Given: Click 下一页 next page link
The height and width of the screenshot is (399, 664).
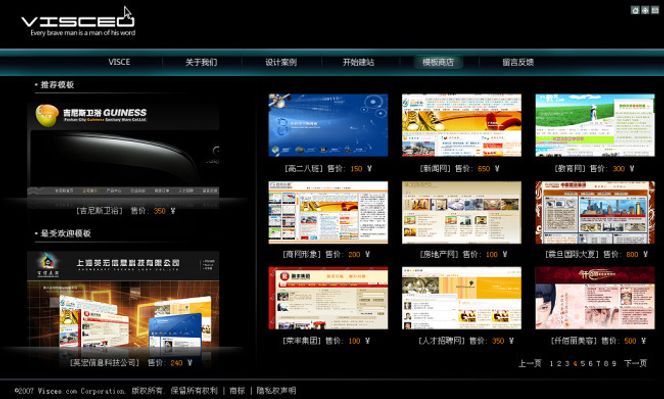Looking at the screenshot, I should click(x=636, y=363).
